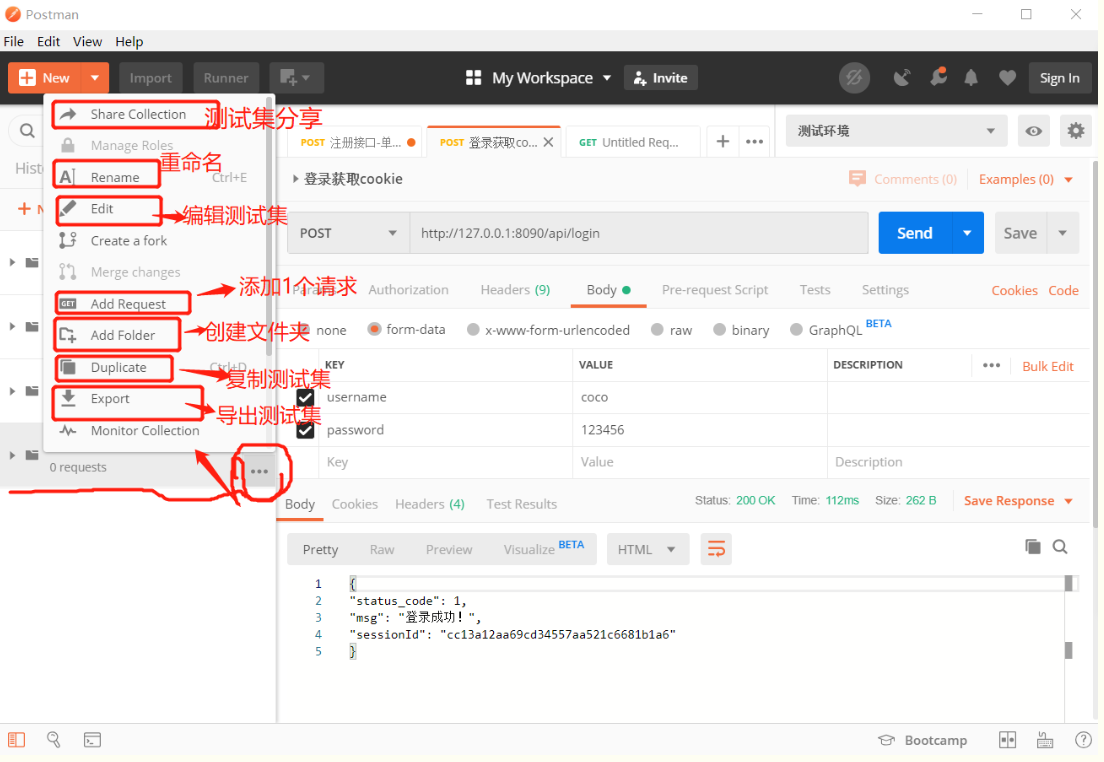
Task: Click the sidebar search magnifier icon
Action: click(27, 130)
